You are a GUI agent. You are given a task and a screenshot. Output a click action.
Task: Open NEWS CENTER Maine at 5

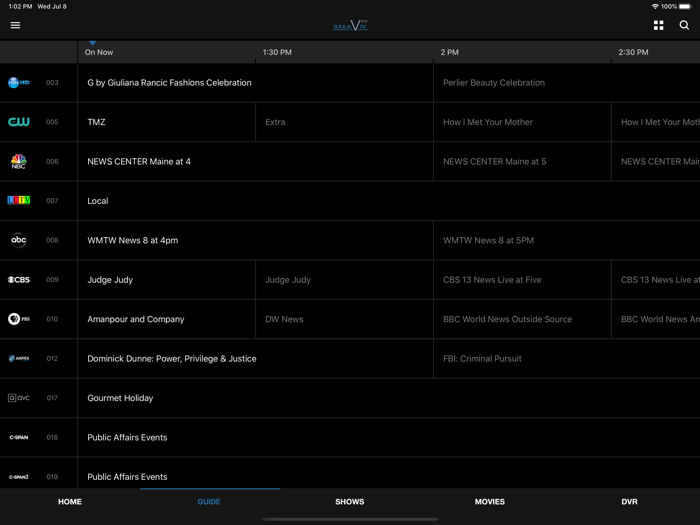pyautogui.click(x=522, y=161)
